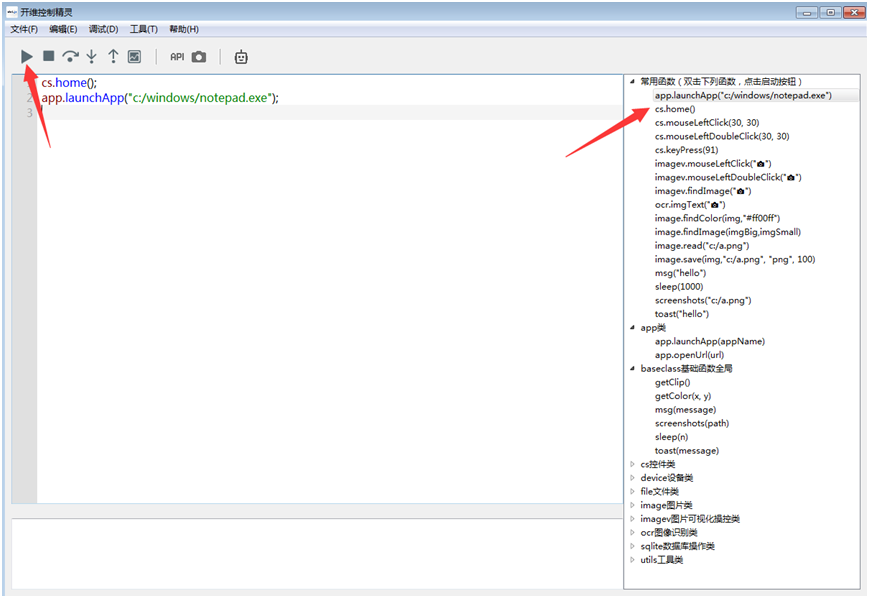
Task: Open the 文件(F) menu
Action: [x=24, y=29]
